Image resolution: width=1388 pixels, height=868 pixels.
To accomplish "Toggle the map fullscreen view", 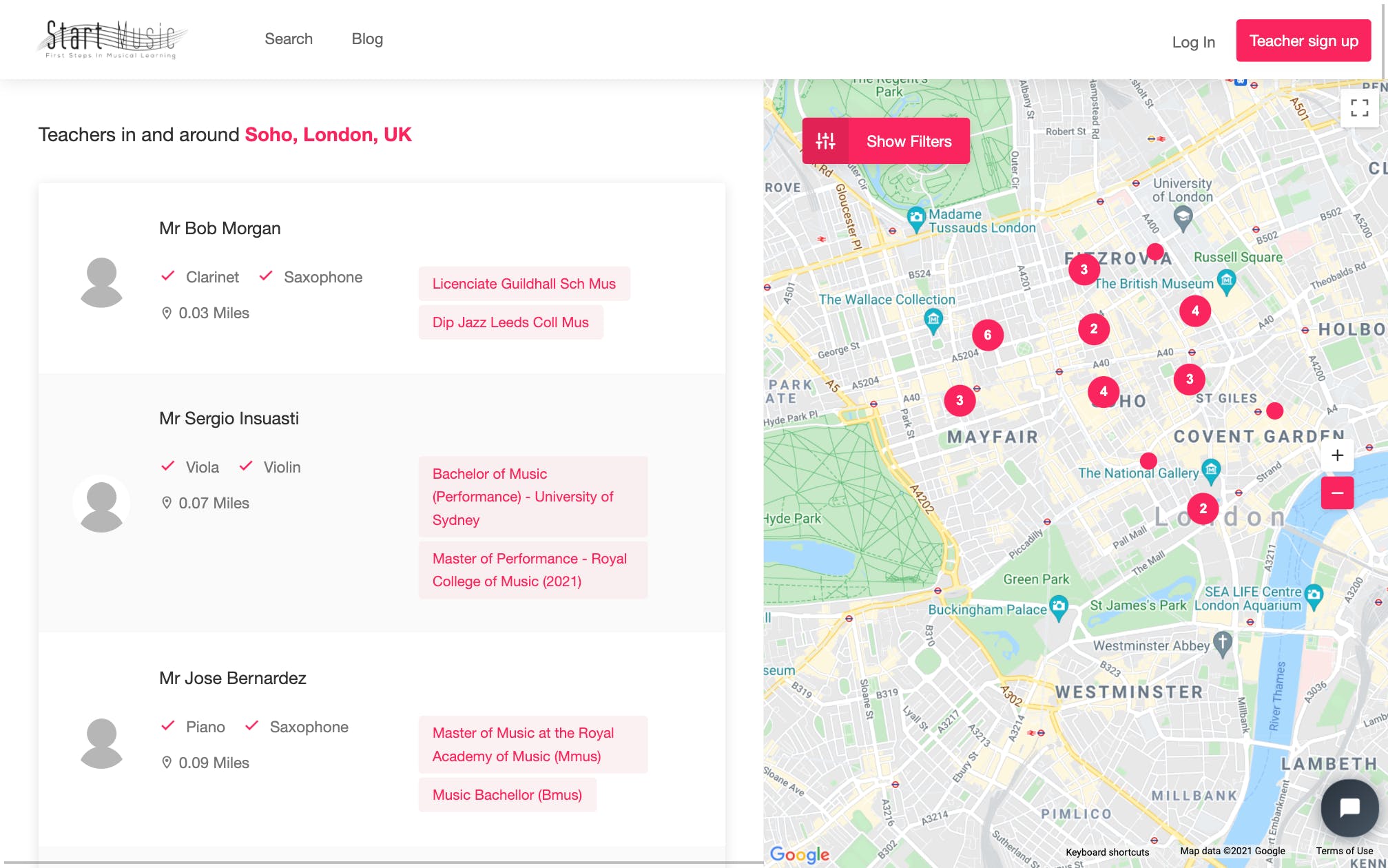I will (1359, 108).
